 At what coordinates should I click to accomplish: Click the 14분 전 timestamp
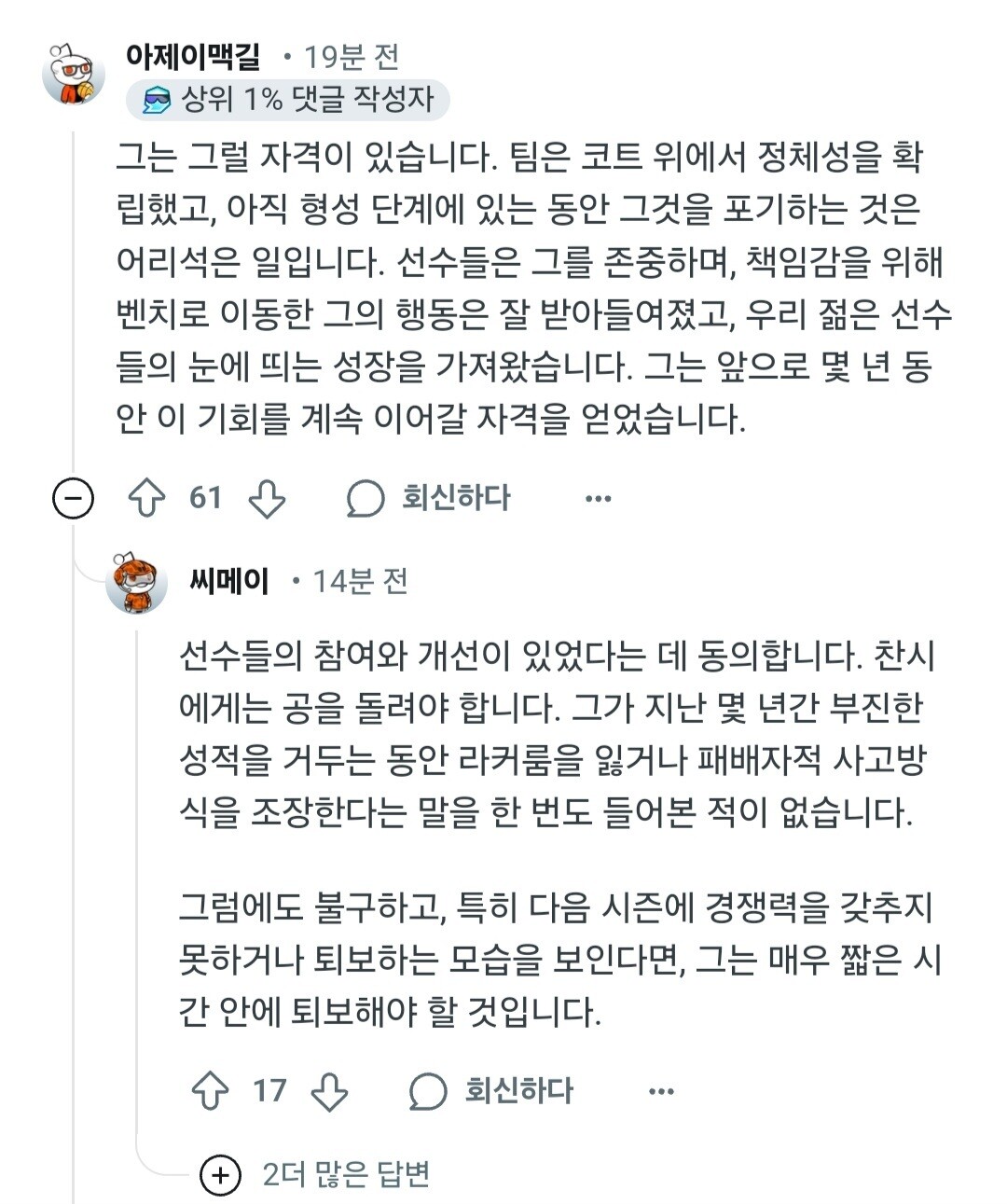click(x=360, y=582)
